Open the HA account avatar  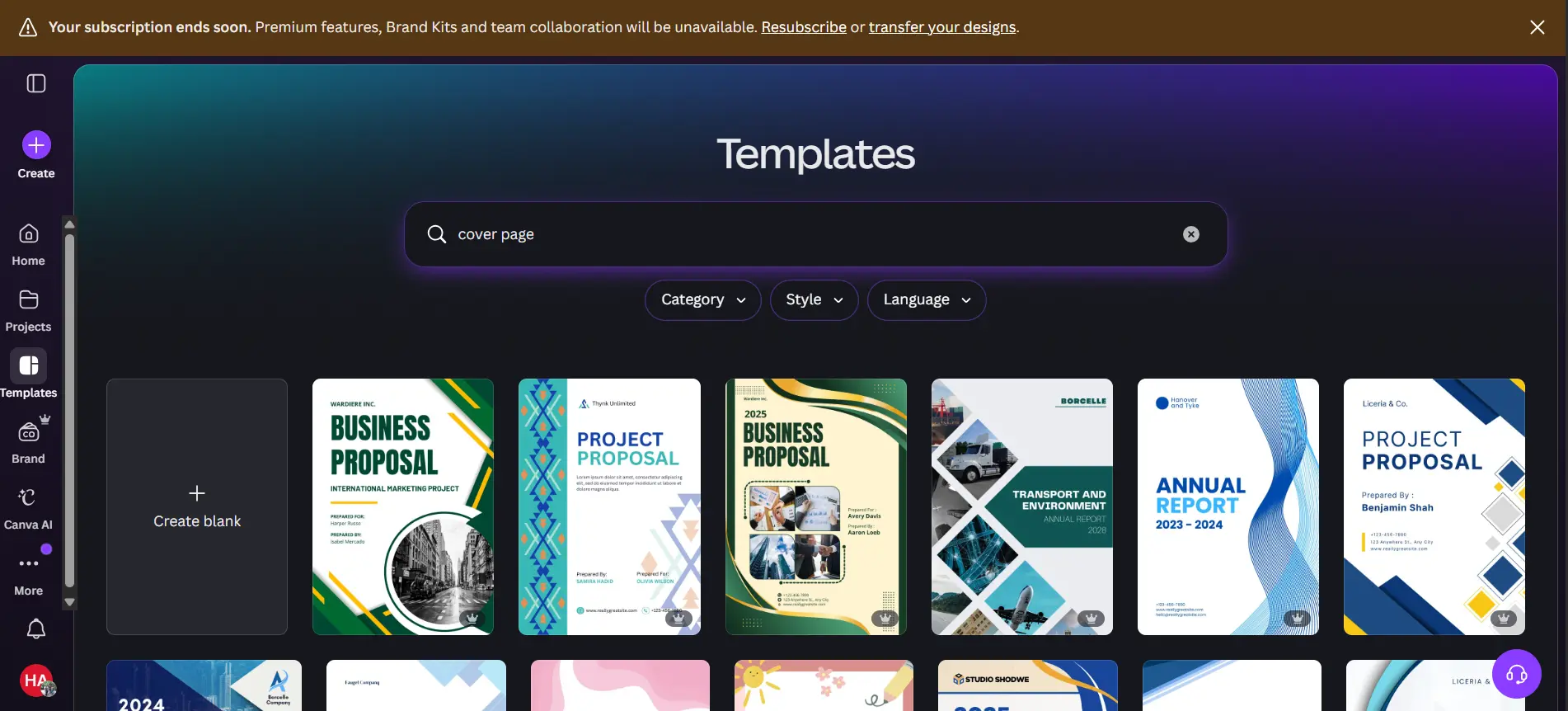(36, 680)
